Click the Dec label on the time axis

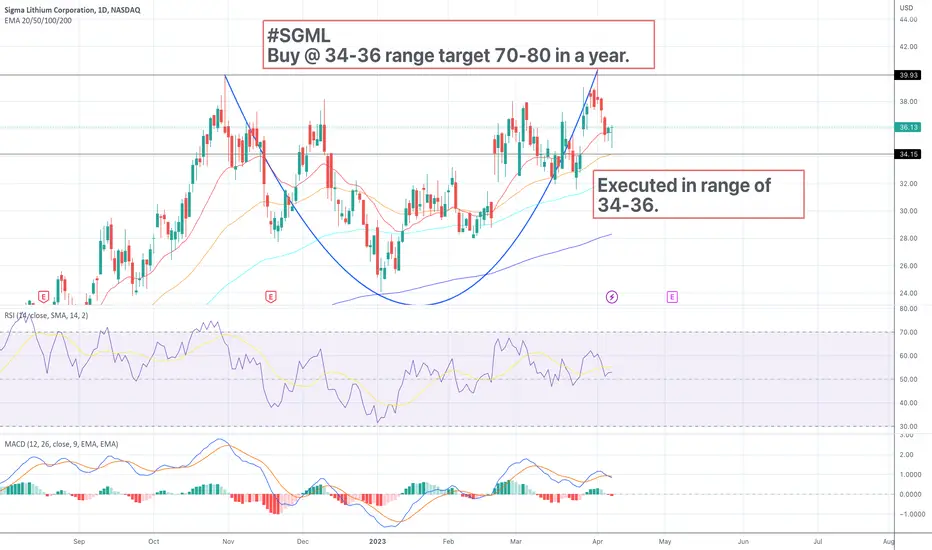pos(303,542)
